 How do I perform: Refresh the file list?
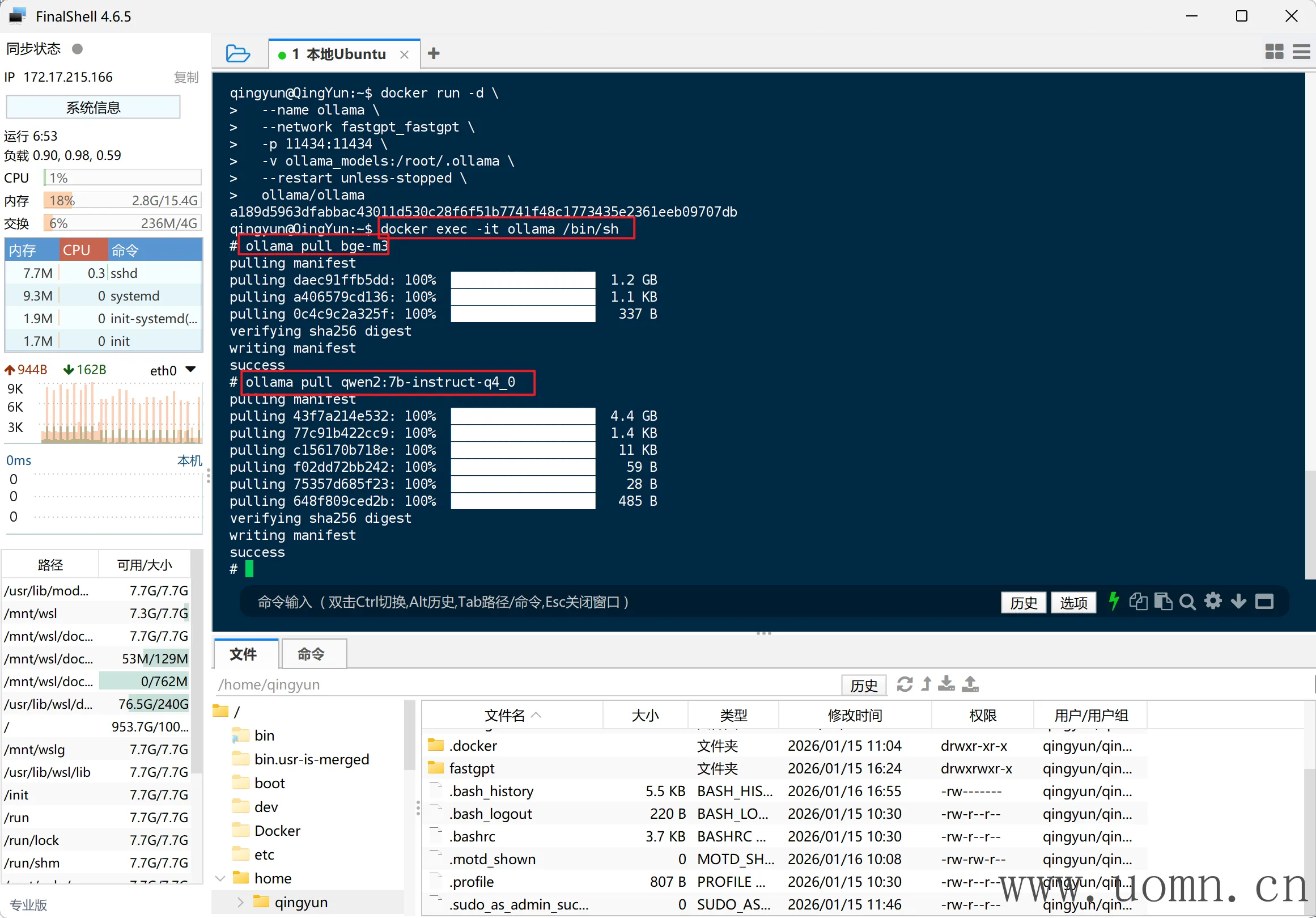pyautogui.click(x=905, y=684)
